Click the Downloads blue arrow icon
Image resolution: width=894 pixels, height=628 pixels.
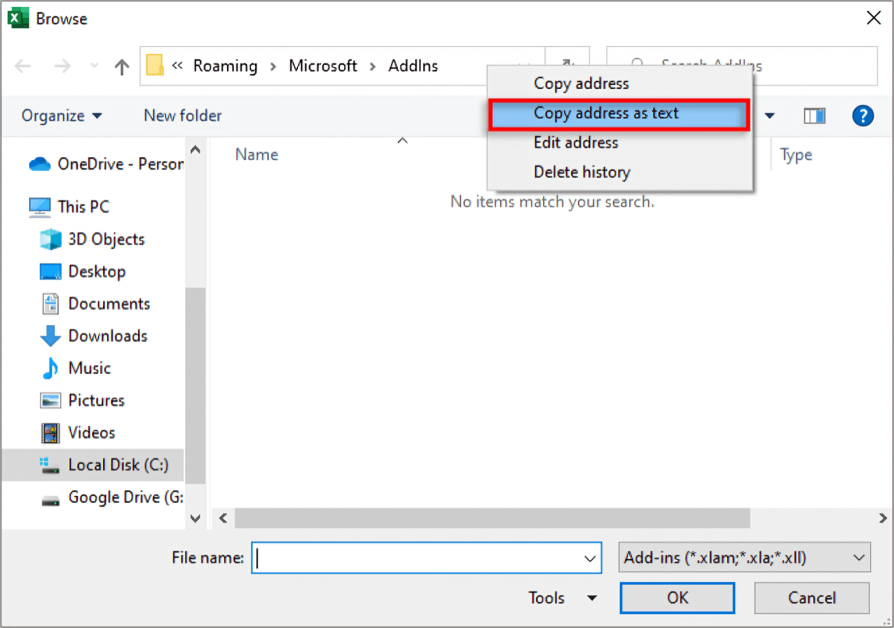[51, 336]
